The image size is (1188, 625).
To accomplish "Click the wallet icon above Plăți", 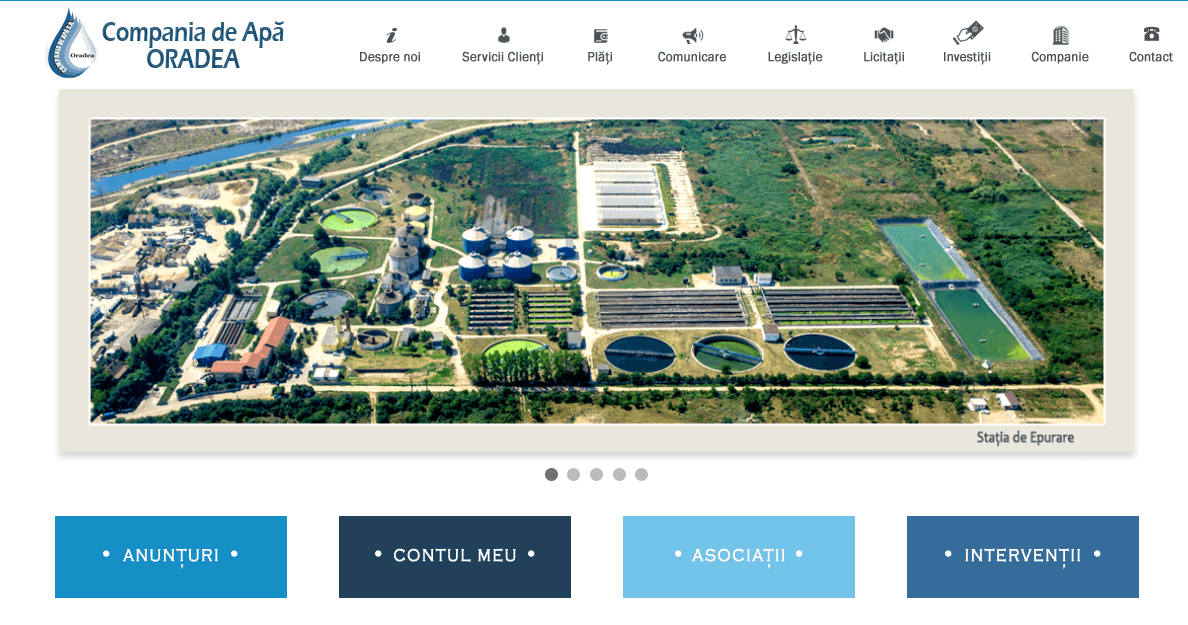I will click(x=600, y=35).
